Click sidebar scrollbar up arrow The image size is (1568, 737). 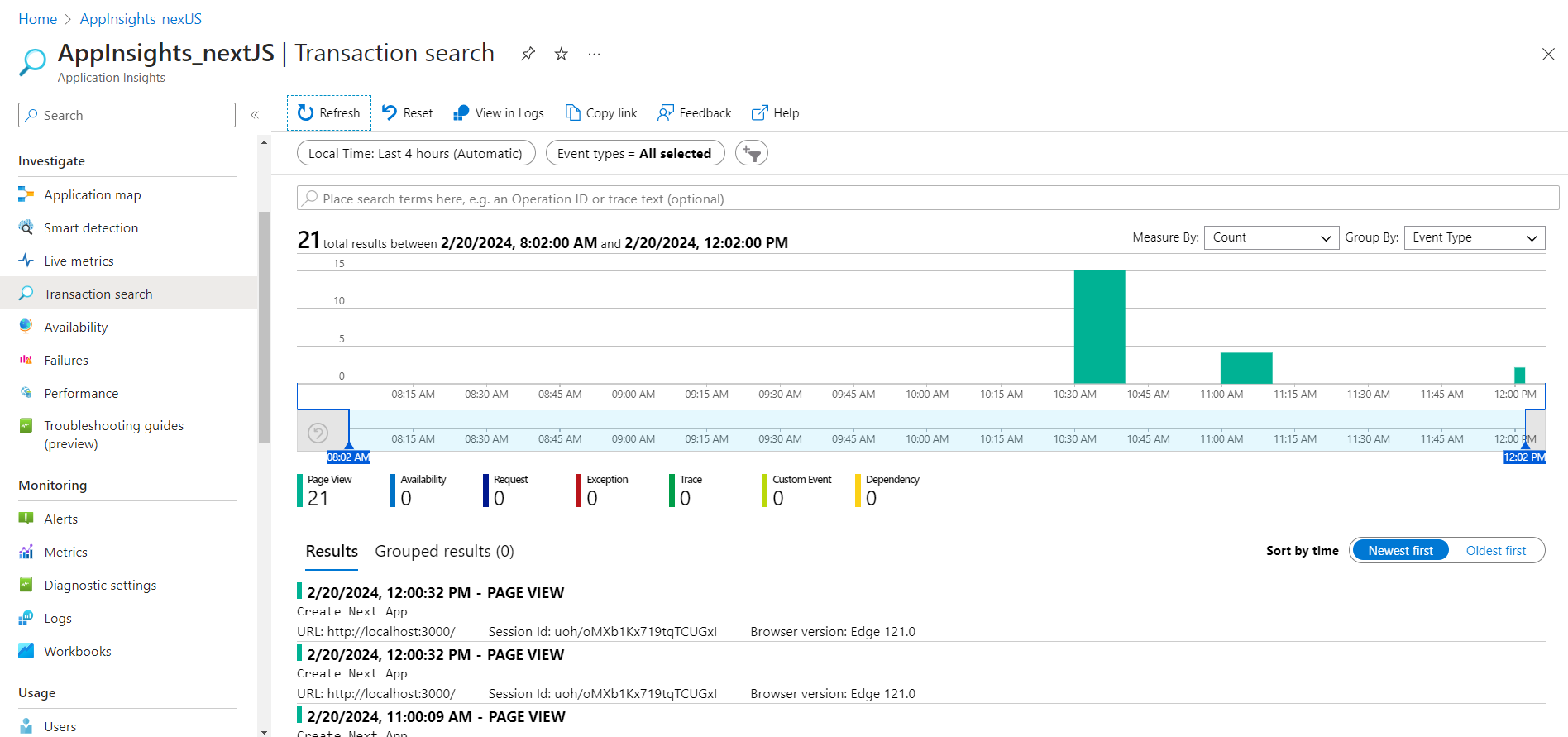coord(264,142)
